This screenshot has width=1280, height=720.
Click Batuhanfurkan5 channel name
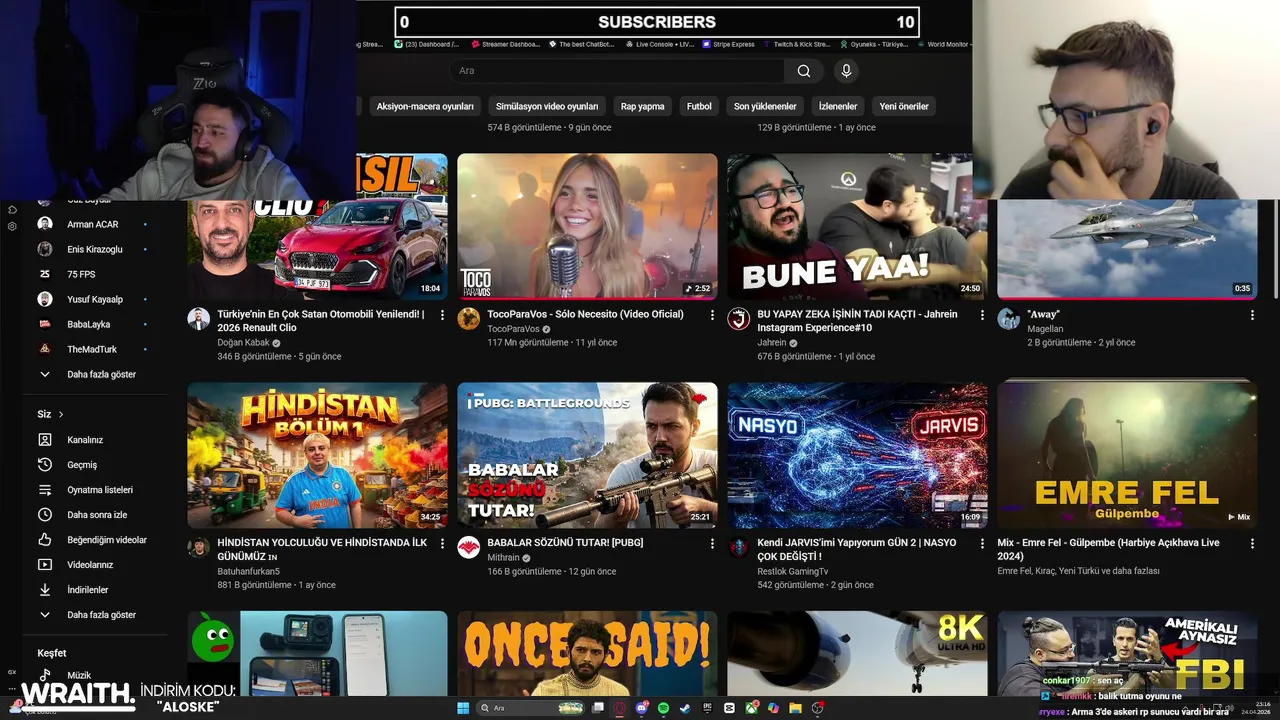tap(248, 571)
